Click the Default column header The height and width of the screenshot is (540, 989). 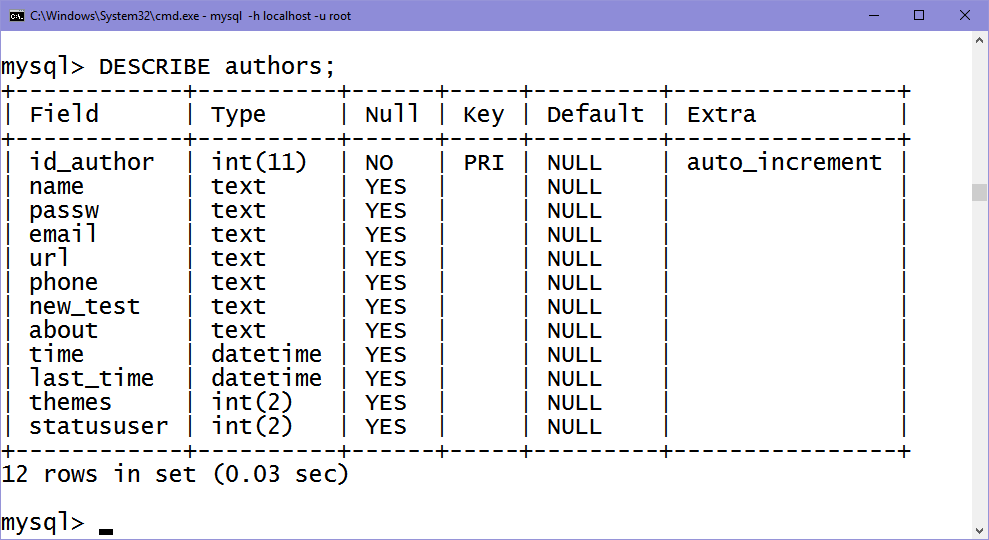595,114
